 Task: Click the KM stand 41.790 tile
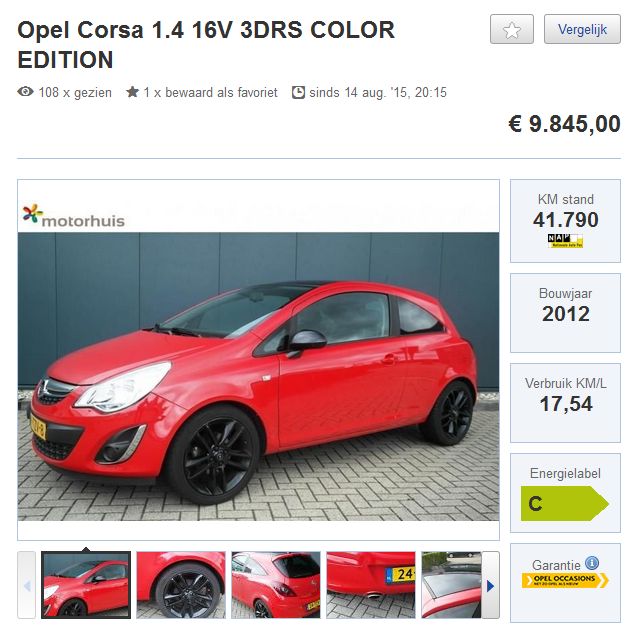point(565,221)
